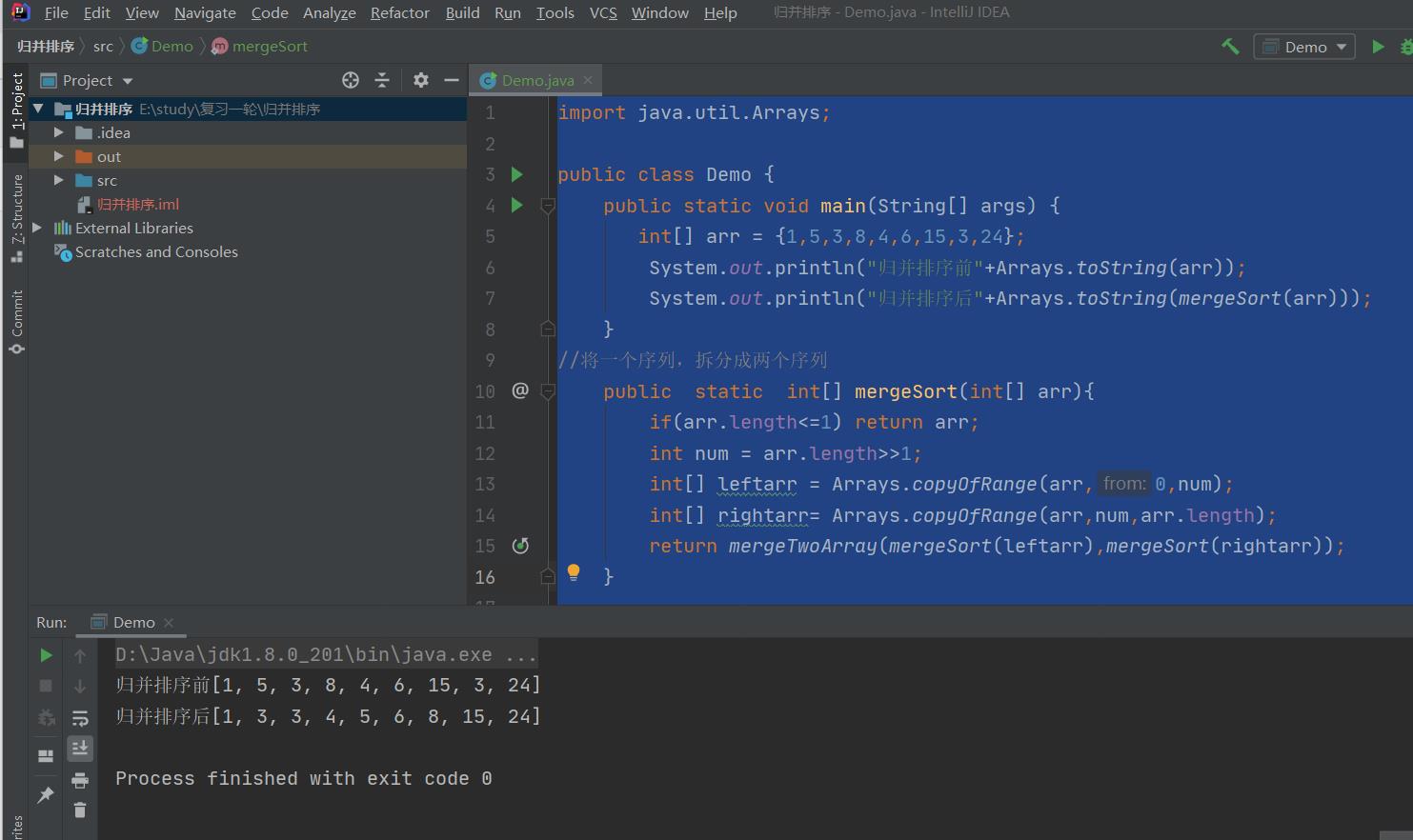The width and height of the screenshot is (1413, 840).
Task: Click the recursive call gutter icon on line 15
Action: [x=520, y=546]
